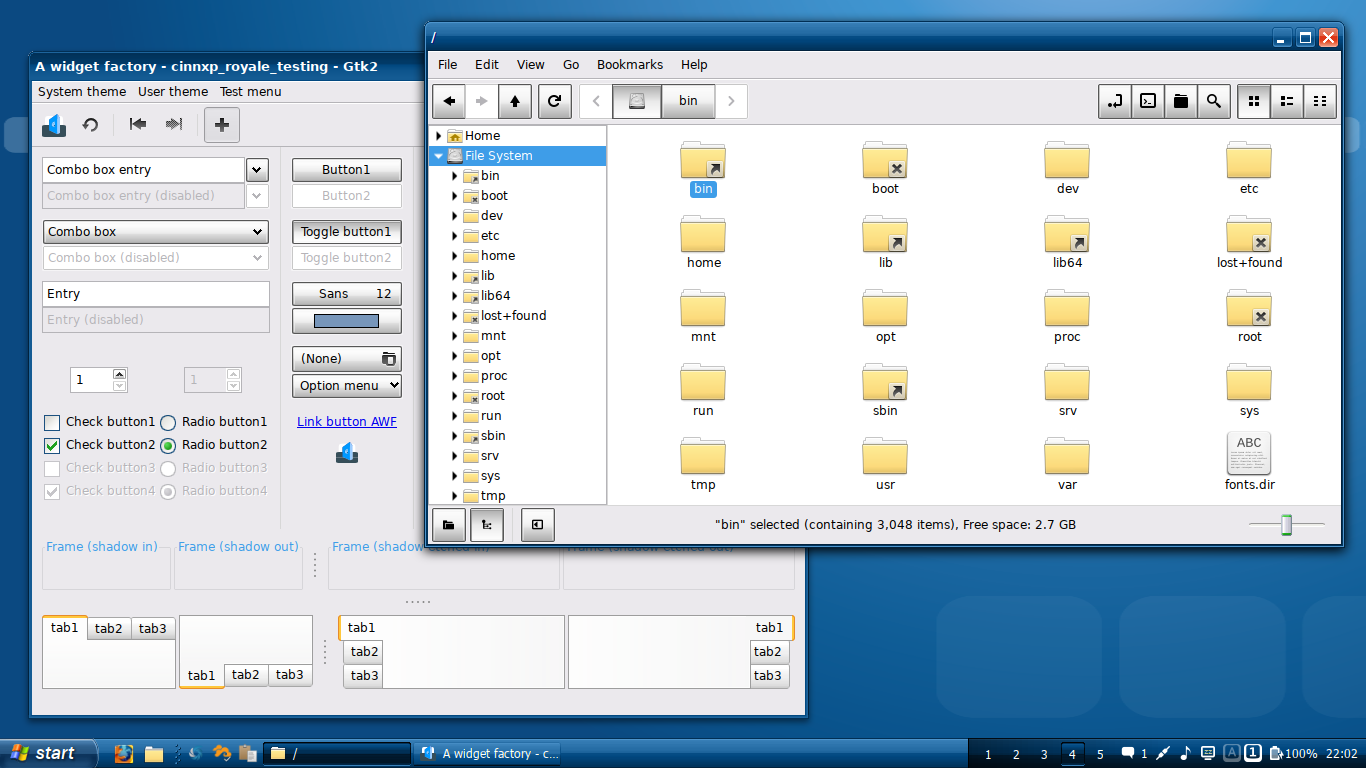1366x768 pixels.
Task: Open the Bookmarks menu
Action: pyautogui.click(x=629, y=65)
